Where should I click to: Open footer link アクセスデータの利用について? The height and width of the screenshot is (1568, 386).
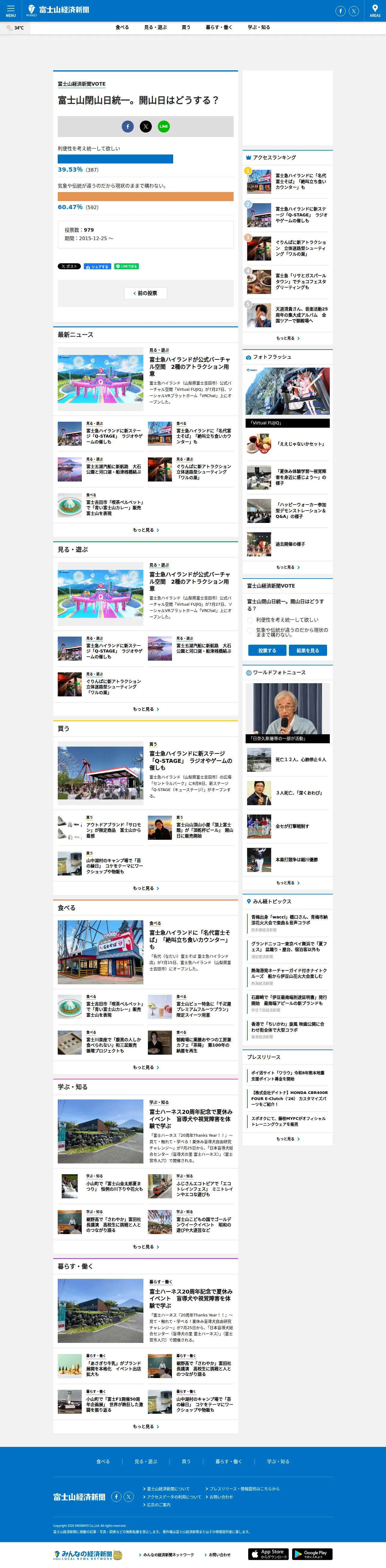point(173,1497)
